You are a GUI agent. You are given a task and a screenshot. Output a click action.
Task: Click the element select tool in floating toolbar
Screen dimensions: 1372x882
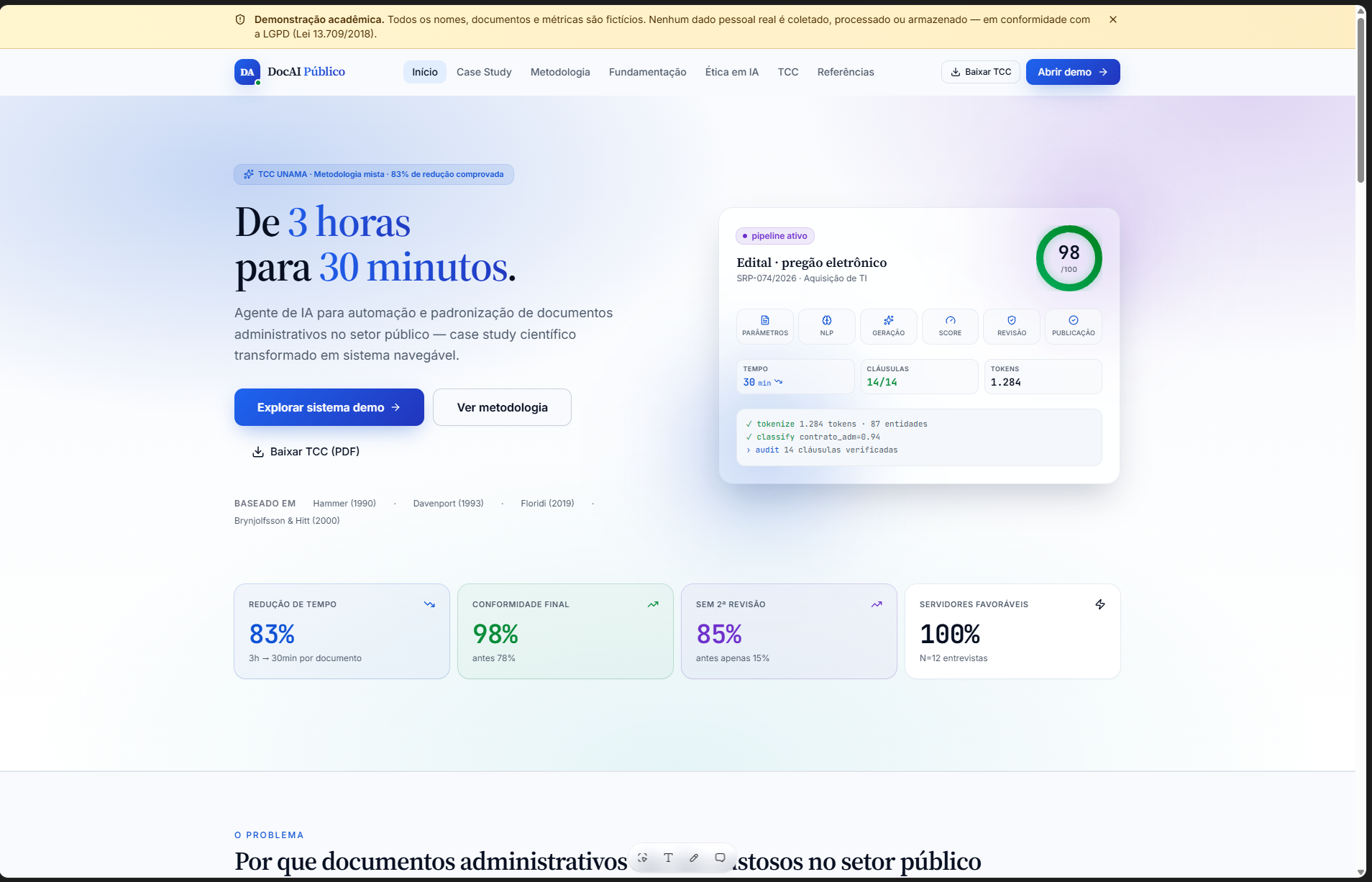click(x=643, y=858)
